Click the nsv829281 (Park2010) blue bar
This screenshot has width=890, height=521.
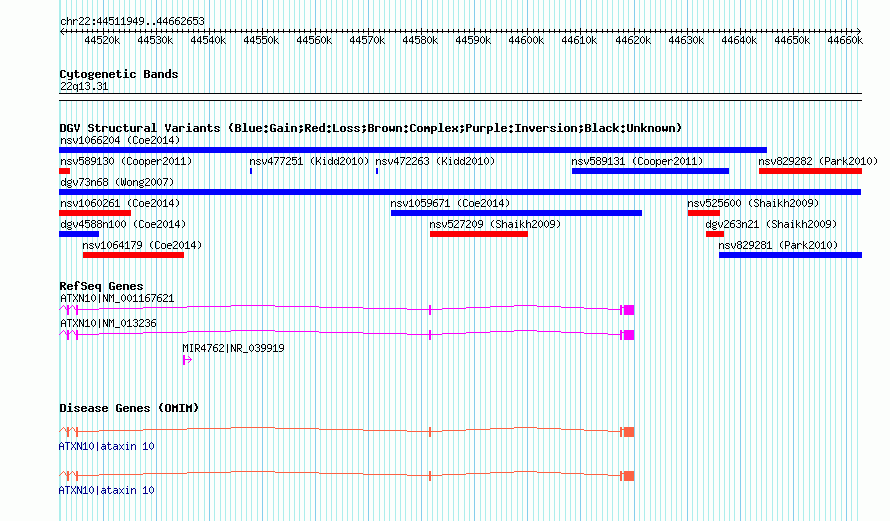(791, 255)
